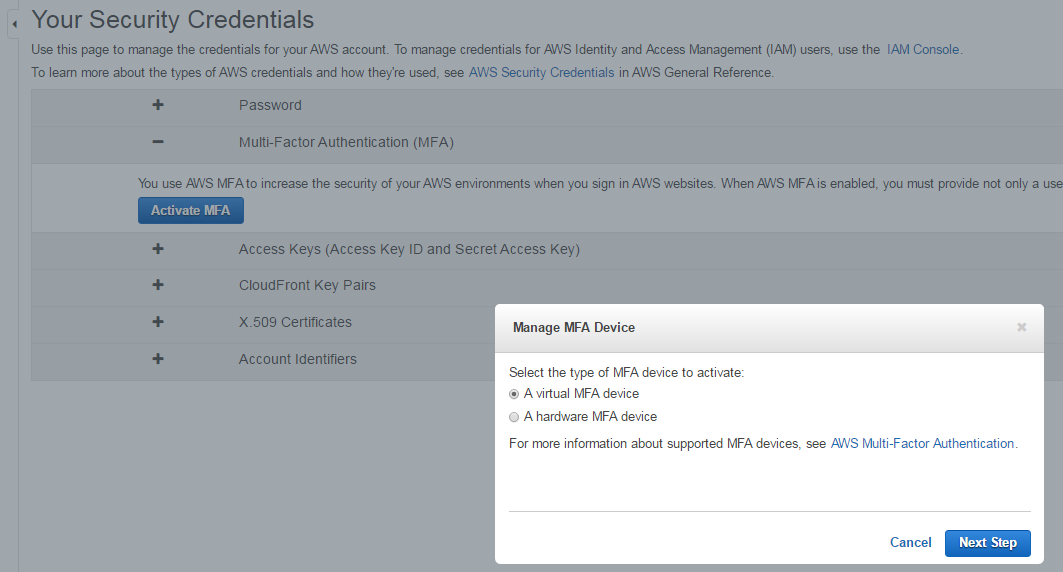Select the hardware MFA device radio button
Image resolution: width=1063 pixels, height=572 pixels.
(x=514, y=417)
